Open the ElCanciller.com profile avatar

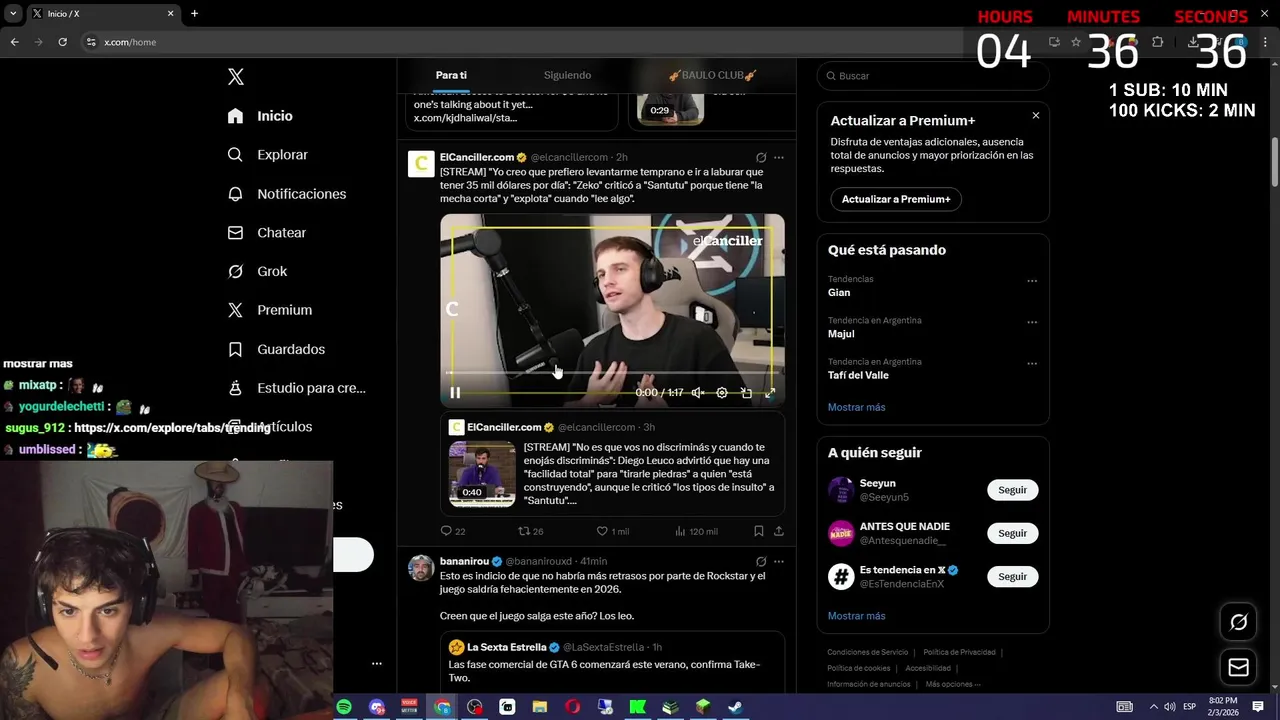pyautogui.click(x=421, y=164)
